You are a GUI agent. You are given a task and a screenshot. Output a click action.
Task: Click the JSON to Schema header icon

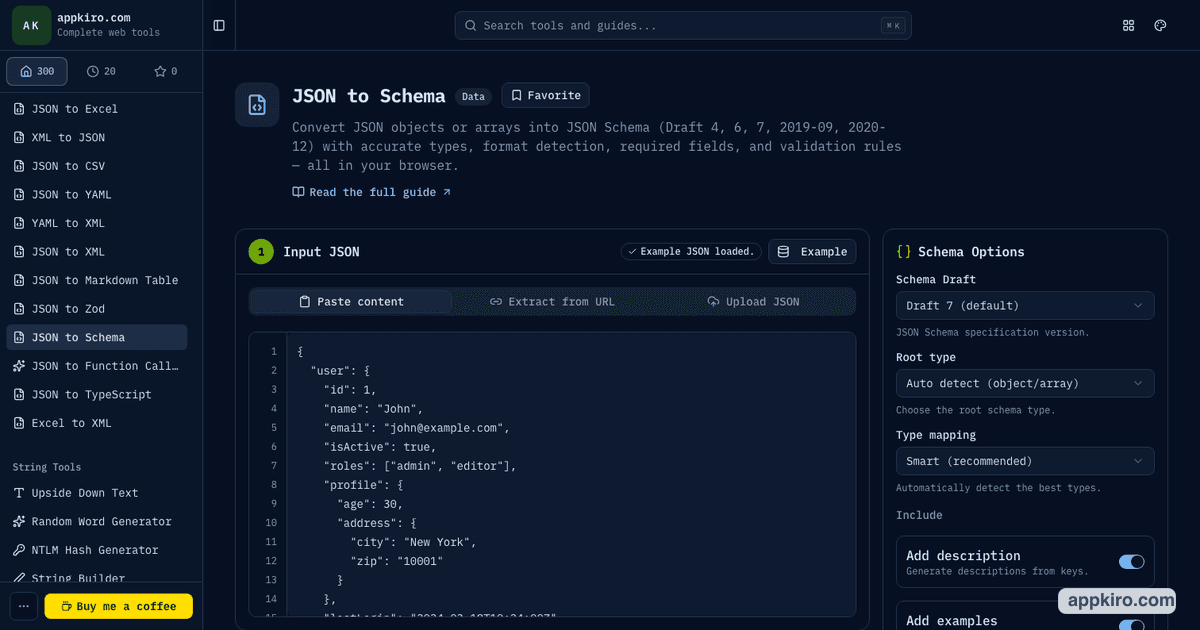257,104
